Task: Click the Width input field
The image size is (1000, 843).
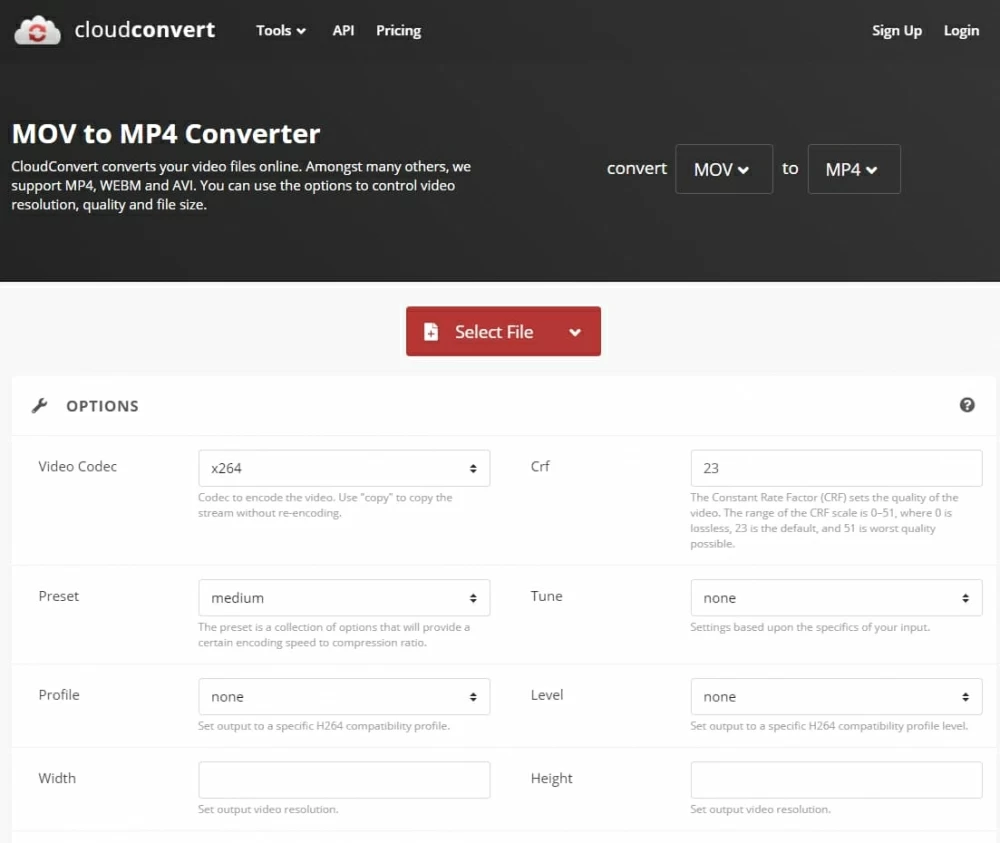Action: coord(344,779)
